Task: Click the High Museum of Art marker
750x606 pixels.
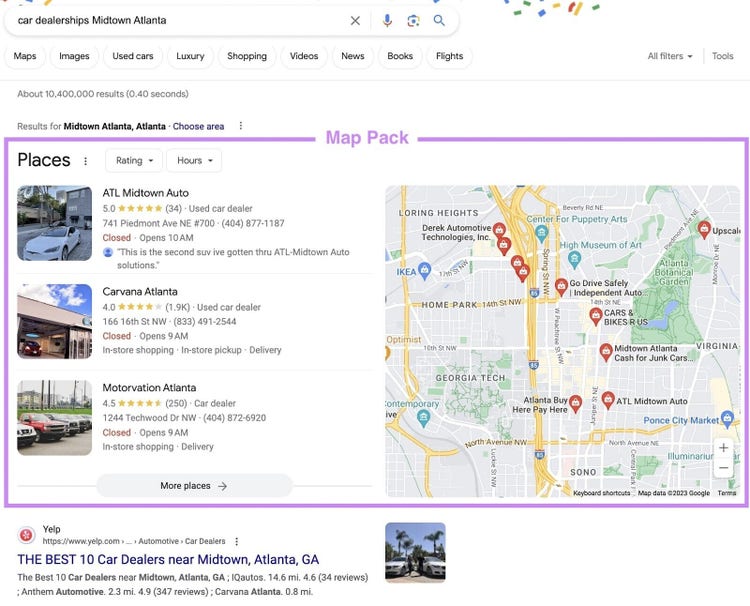Action: point(574,259)
